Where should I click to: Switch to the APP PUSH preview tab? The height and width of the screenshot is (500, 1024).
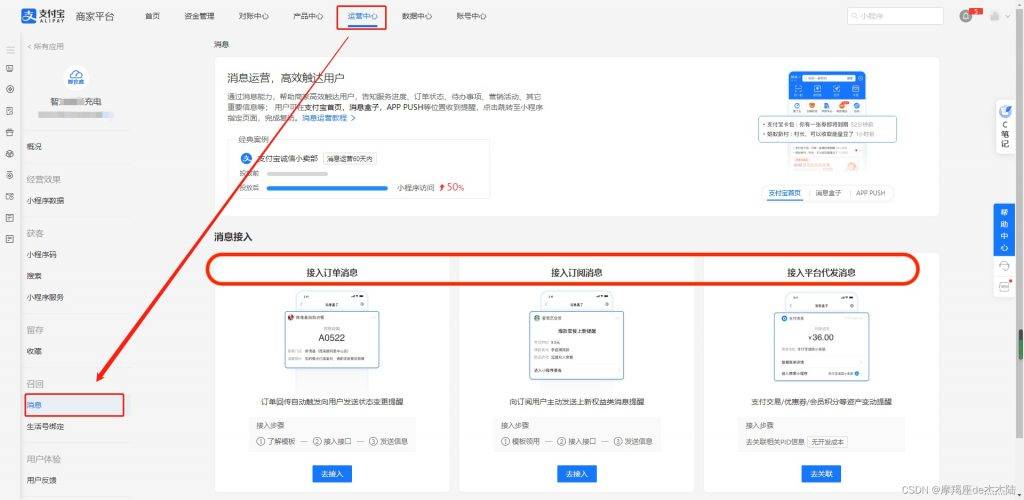pos(871,193)
